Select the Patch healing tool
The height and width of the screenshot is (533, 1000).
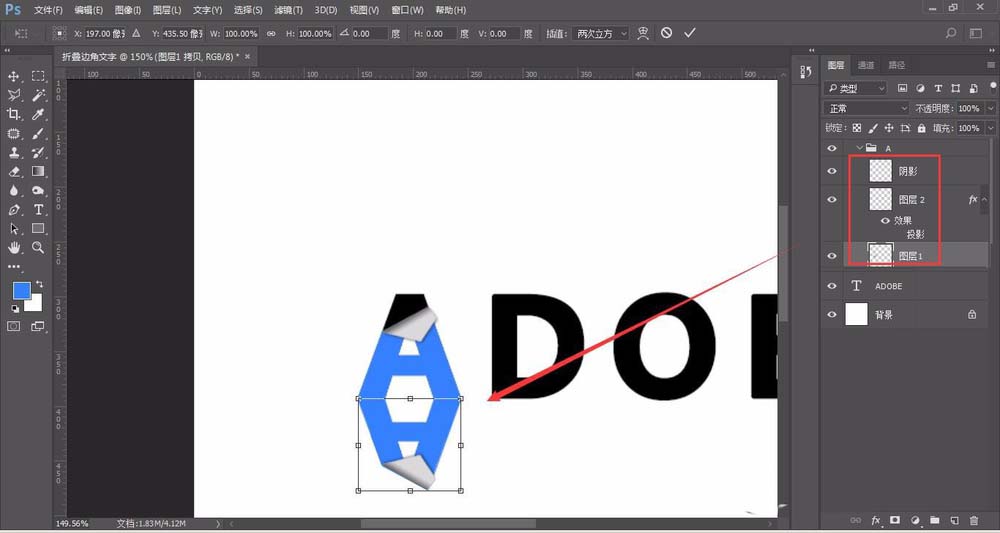[x=13, y=133]
